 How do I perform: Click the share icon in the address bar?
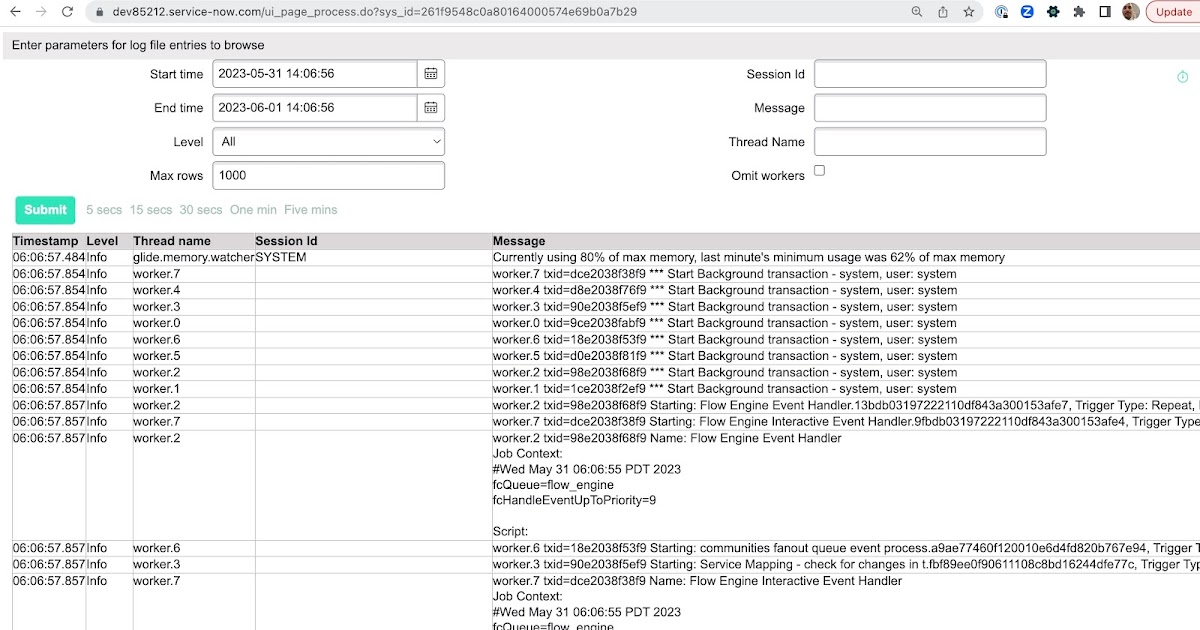point(942,11)
